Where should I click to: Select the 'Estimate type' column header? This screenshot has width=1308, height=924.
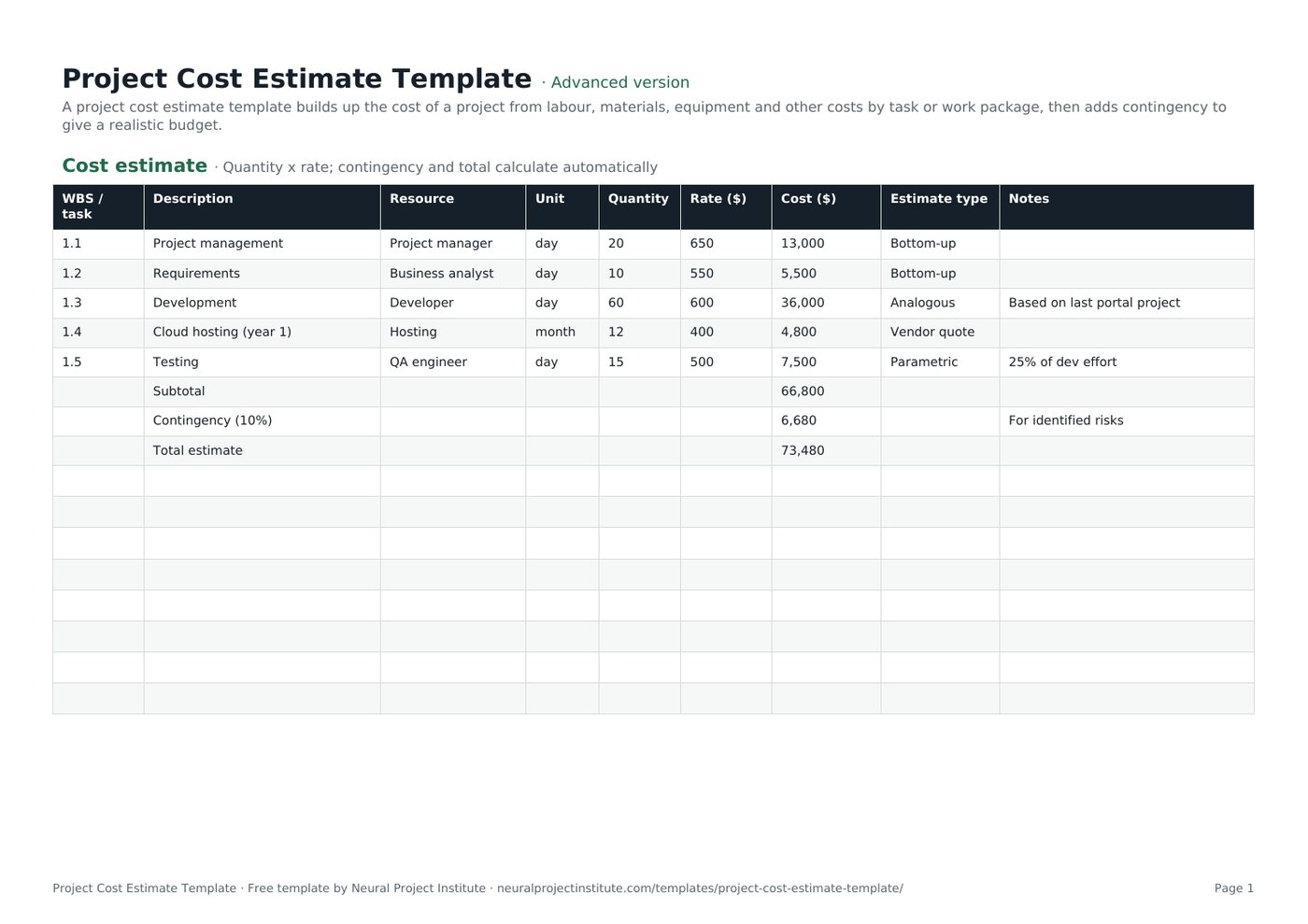click(x=940, y=206)
